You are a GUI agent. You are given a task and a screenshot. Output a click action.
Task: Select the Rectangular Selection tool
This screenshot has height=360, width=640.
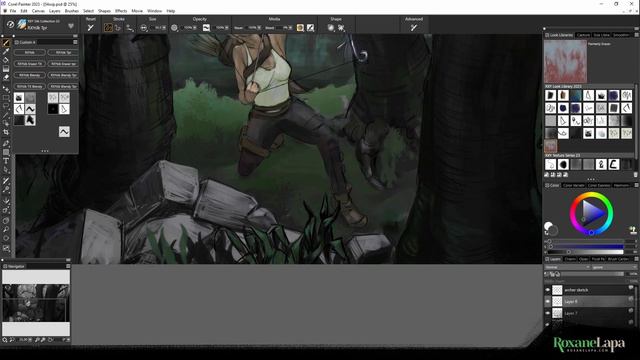tap(6, 98)
